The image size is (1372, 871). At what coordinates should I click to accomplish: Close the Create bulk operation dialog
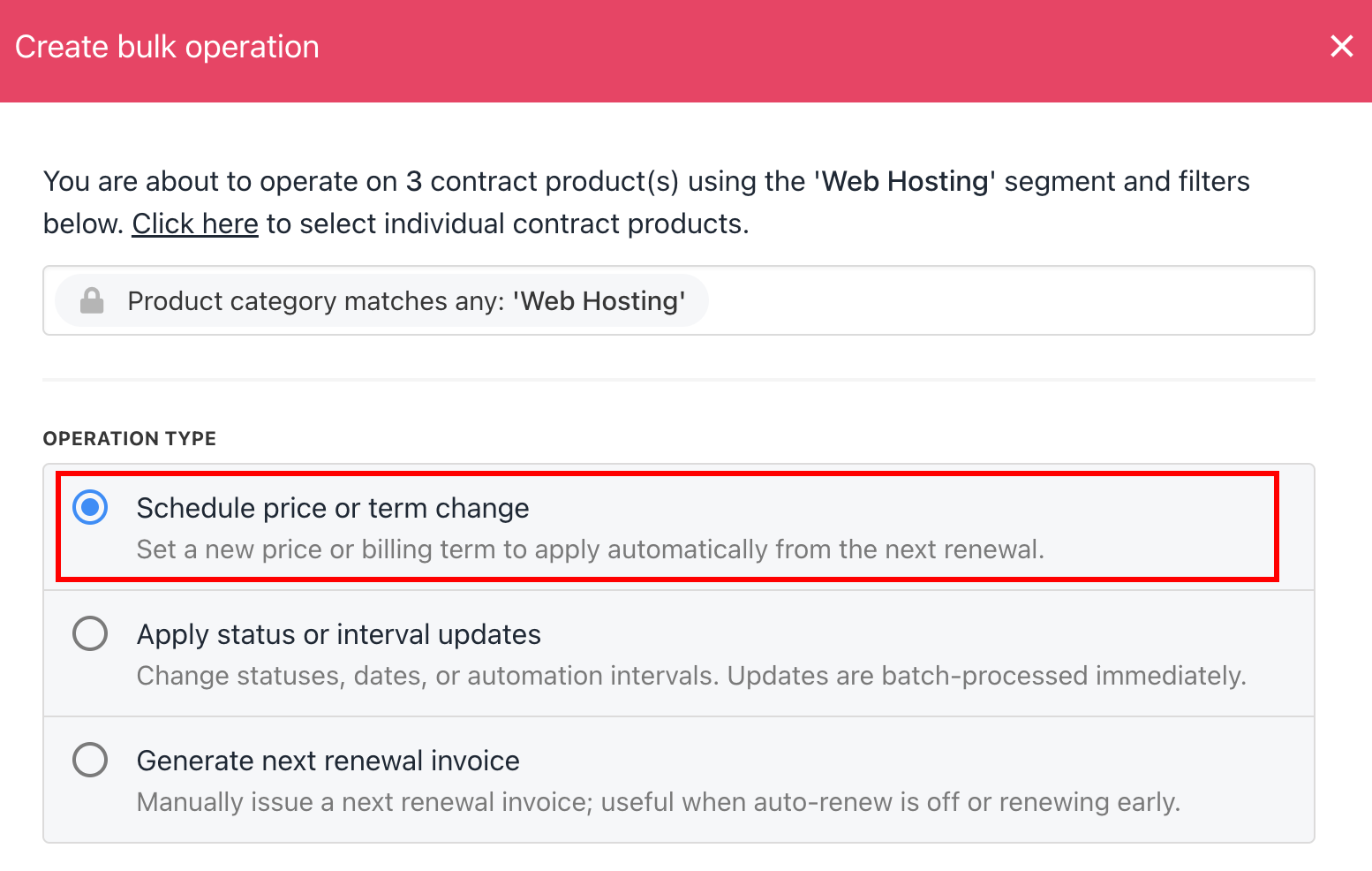pyautogui.click(x=1341, y=46)
